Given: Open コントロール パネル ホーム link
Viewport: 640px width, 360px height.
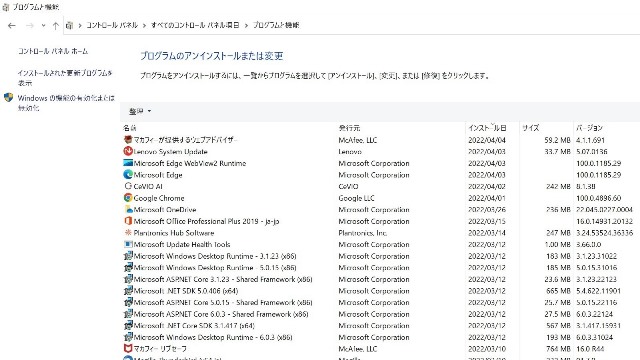Looking at the screenshot, I should pyautogui.click(x=53, y=51).
